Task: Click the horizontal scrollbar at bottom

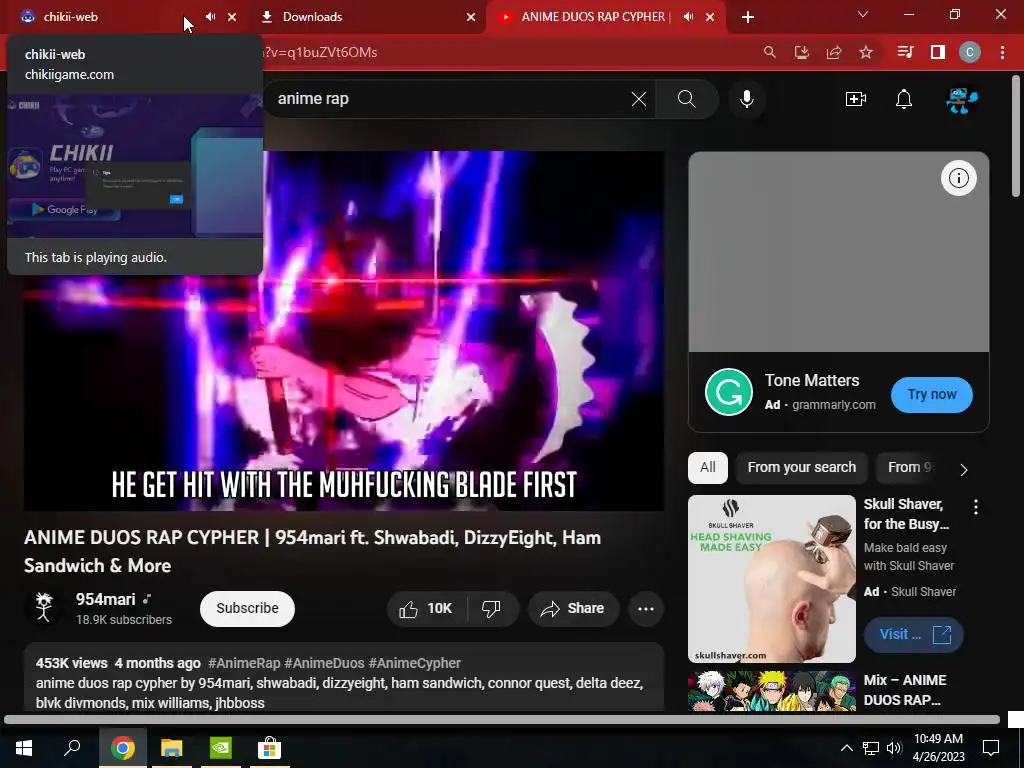Action: [x=502, y=720]
